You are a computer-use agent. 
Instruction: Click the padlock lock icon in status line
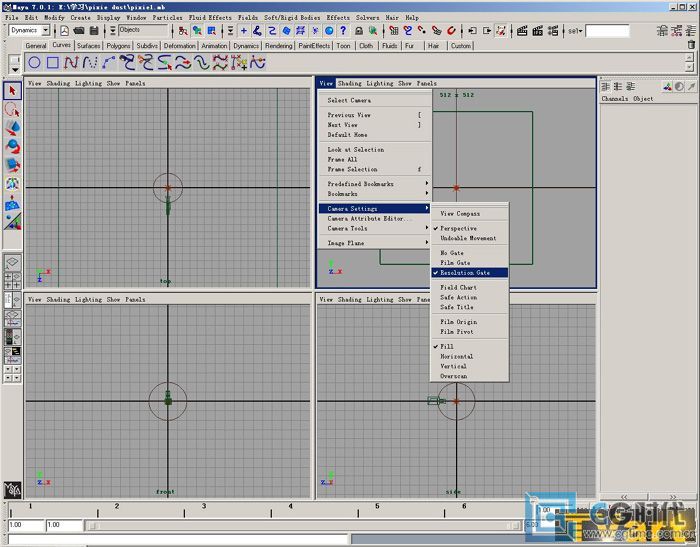[358, 31]
